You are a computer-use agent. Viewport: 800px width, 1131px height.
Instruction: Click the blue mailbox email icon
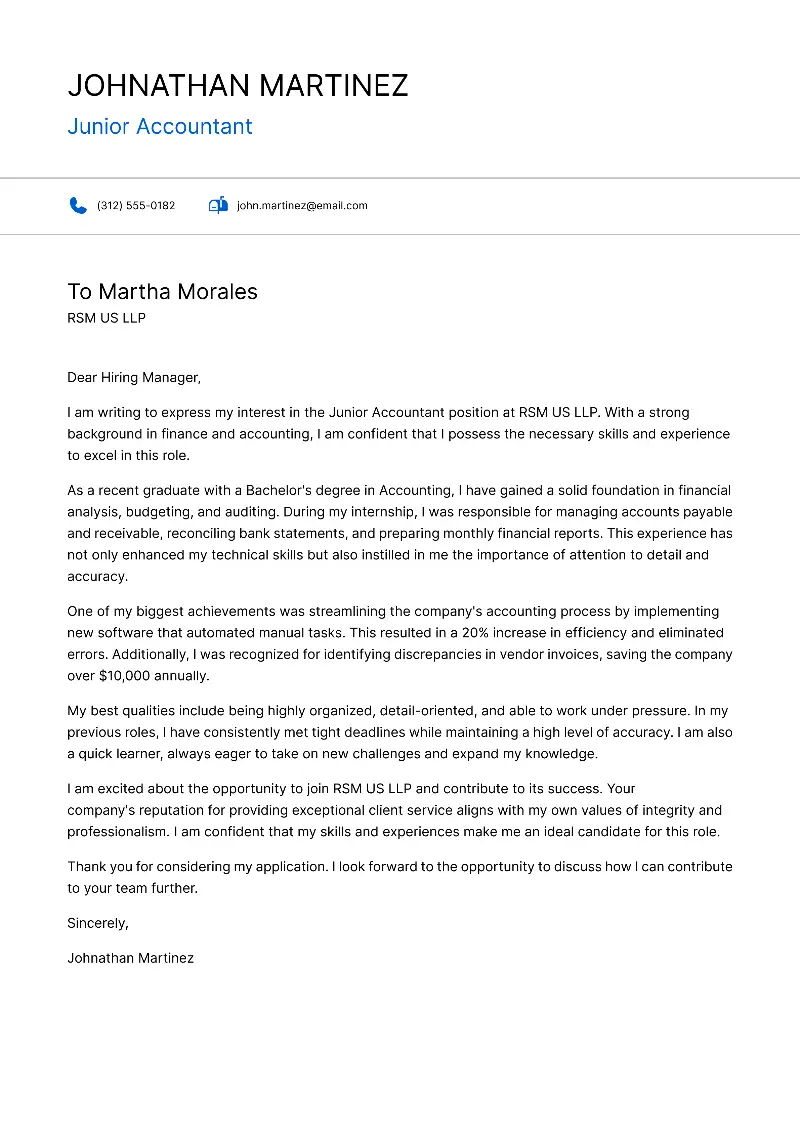click(x=218, y=206)
